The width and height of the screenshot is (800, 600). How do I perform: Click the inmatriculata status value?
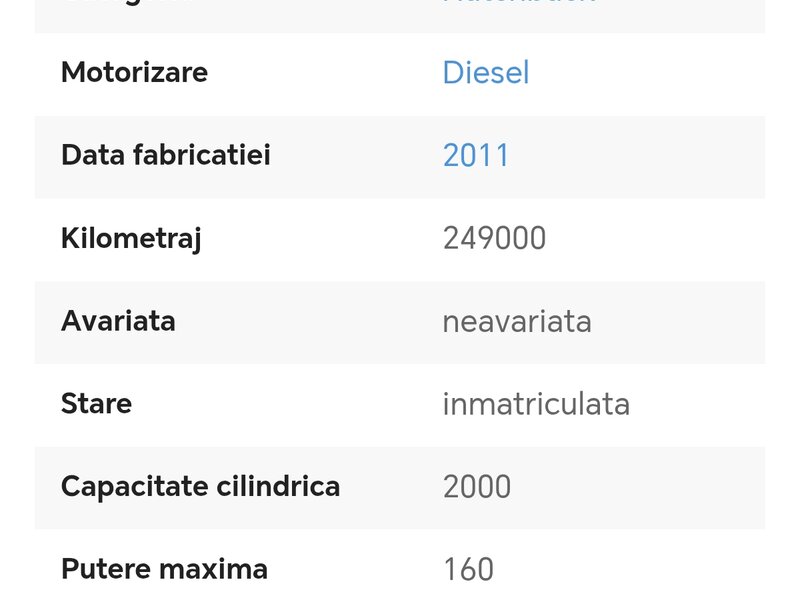(x=536, y=404)
